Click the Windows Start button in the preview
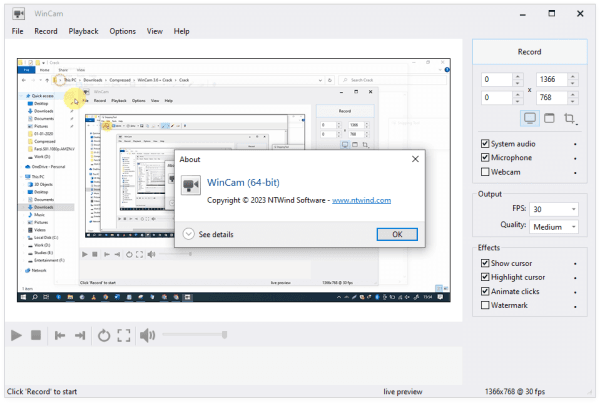This screenshot has height=403, width=600. (x=23, y=297)
